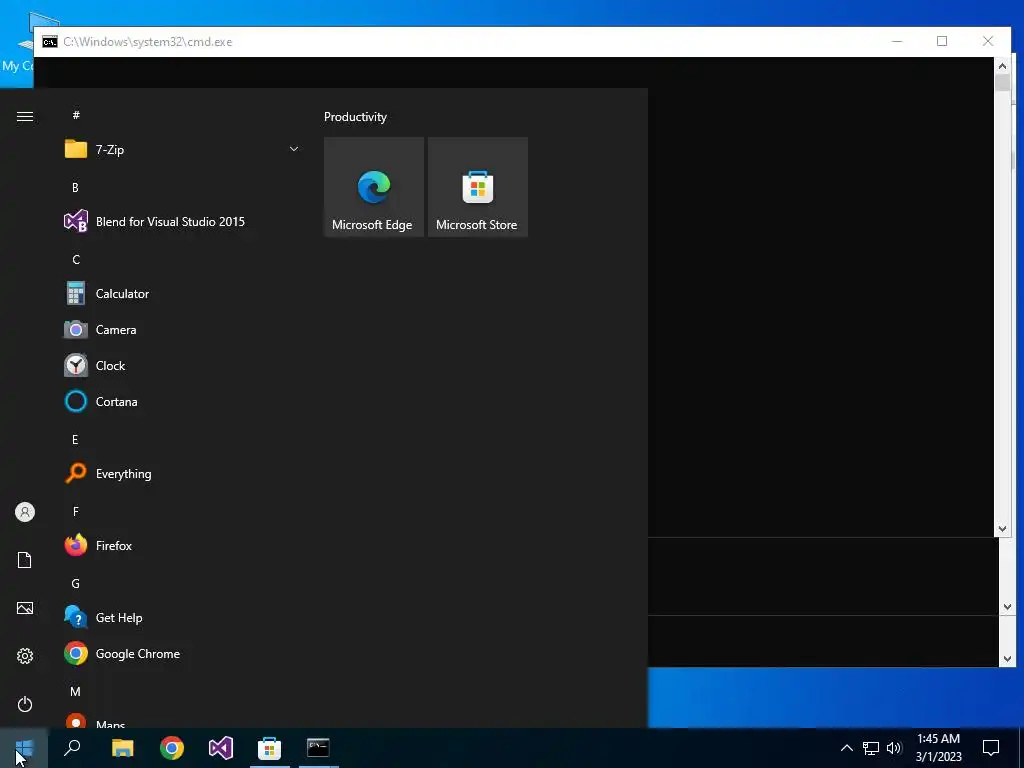
Task: Open Pictures from the Start sidebar
Action: pos(25,609)
